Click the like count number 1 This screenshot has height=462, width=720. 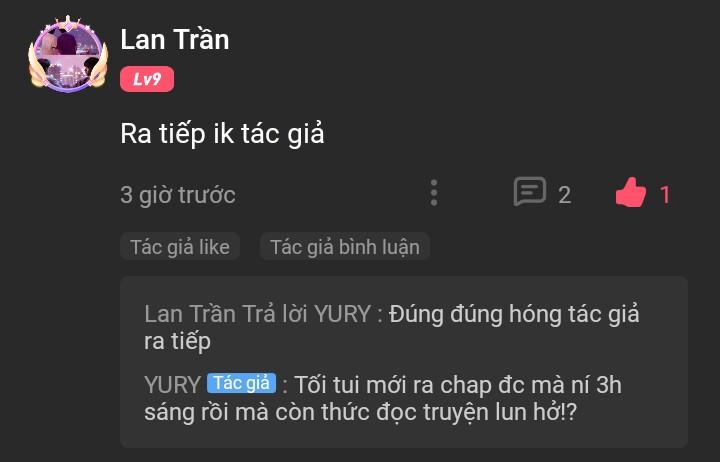coord(665,195)
